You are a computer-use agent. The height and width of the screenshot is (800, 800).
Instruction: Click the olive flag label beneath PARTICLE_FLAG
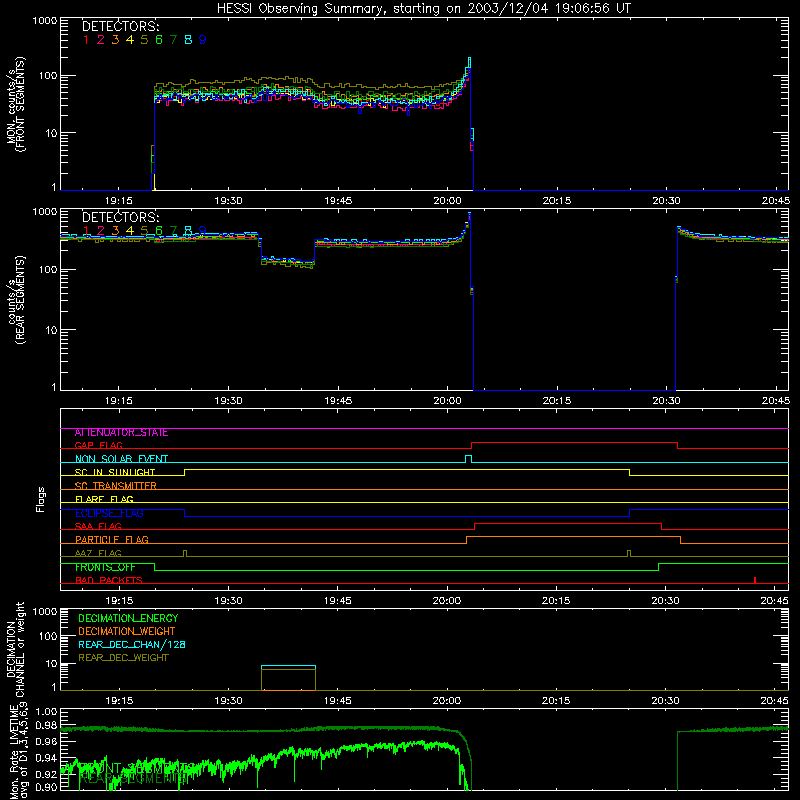click(98, 553)
